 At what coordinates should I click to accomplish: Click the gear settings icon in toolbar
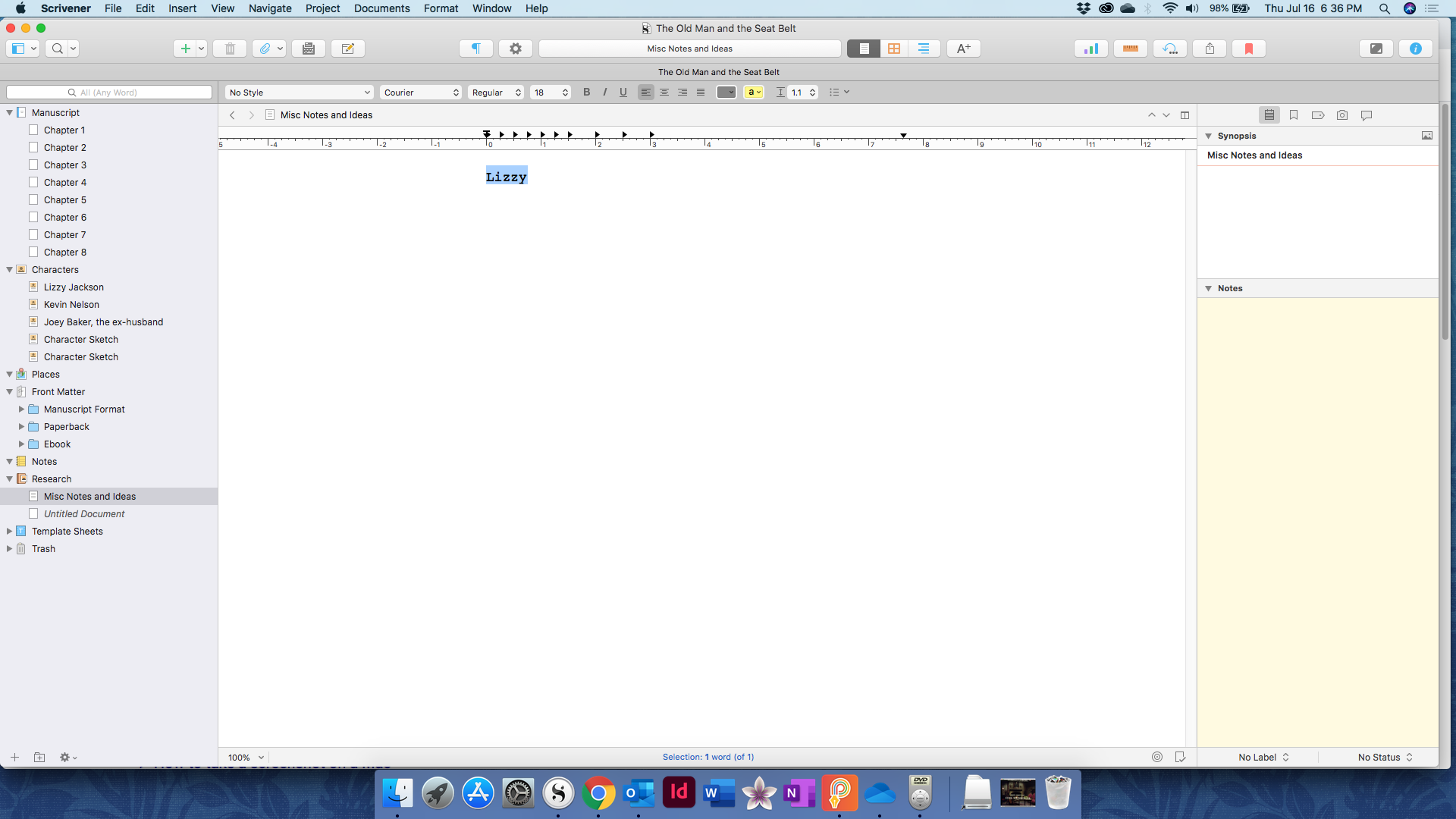point(516,49)
